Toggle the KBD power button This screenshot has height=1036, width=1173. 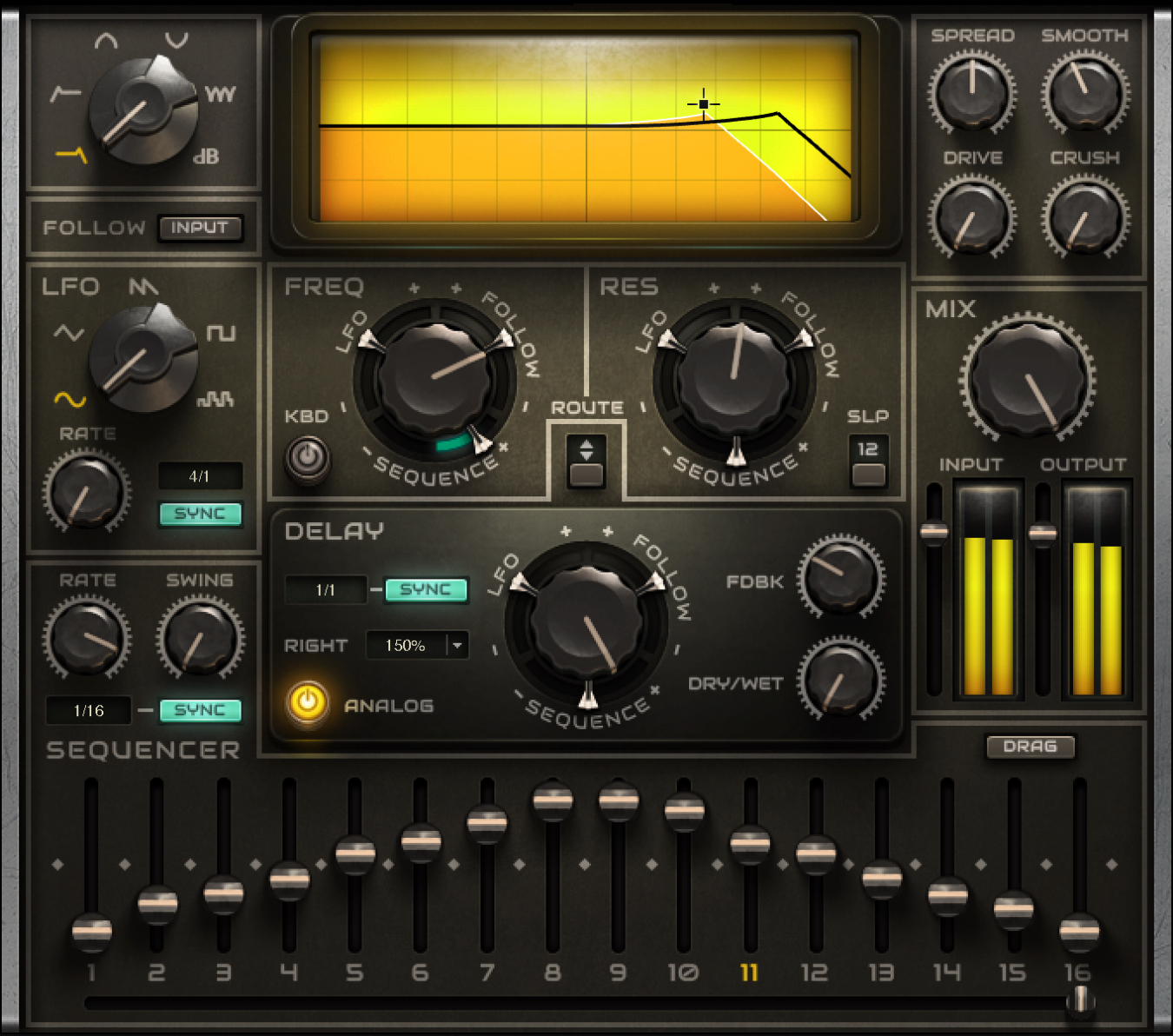[x=308, y=455]
